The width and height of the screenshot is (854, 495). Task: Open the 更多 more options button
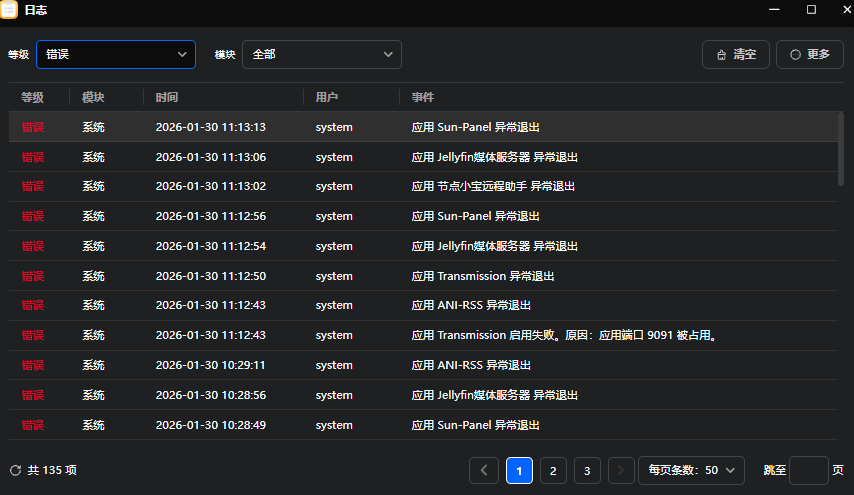pyautogui.click(x=809, y=55)
